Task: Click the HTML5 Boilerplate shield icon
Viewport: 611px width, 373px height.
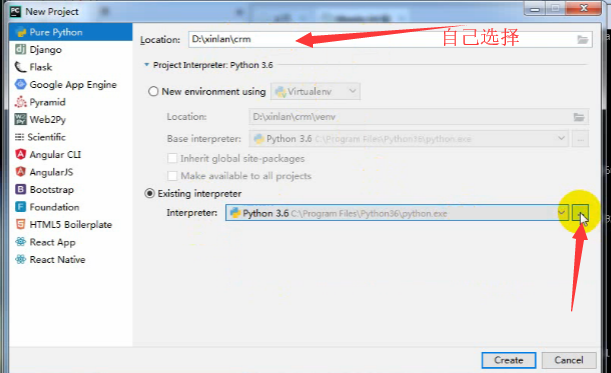Action: point(20,224)
